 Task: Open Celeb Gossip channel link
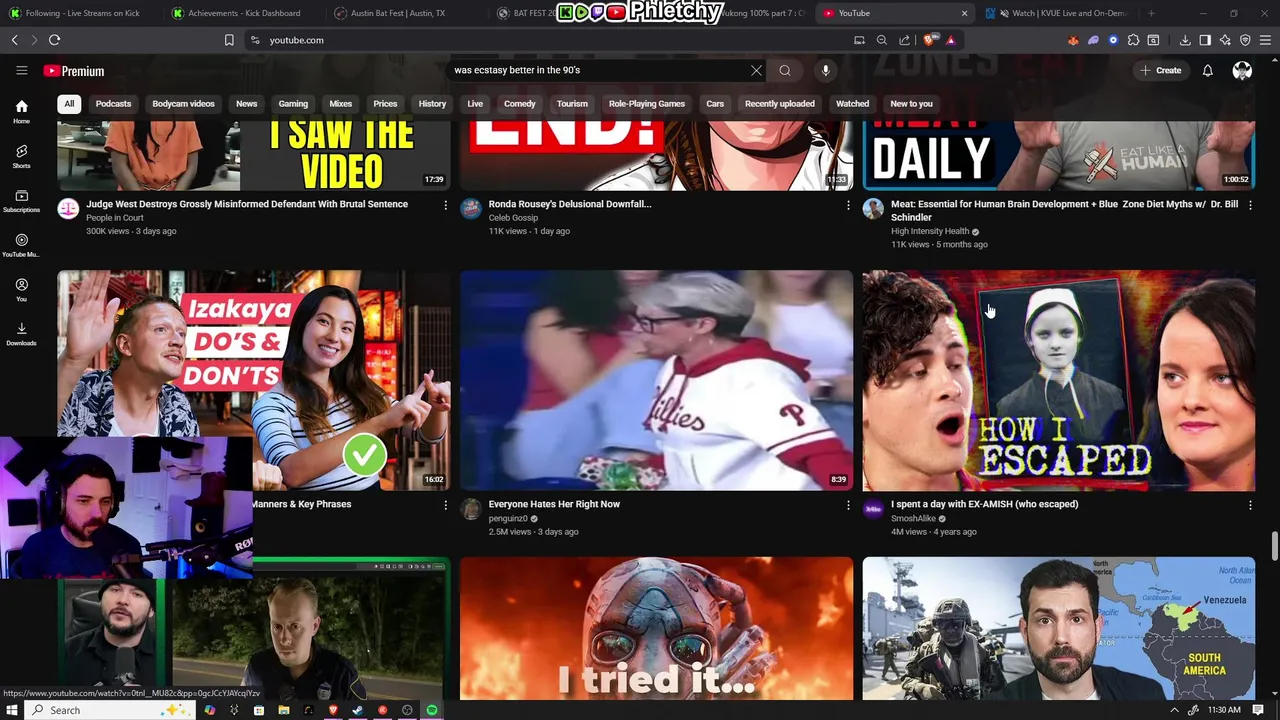[513, 218]
